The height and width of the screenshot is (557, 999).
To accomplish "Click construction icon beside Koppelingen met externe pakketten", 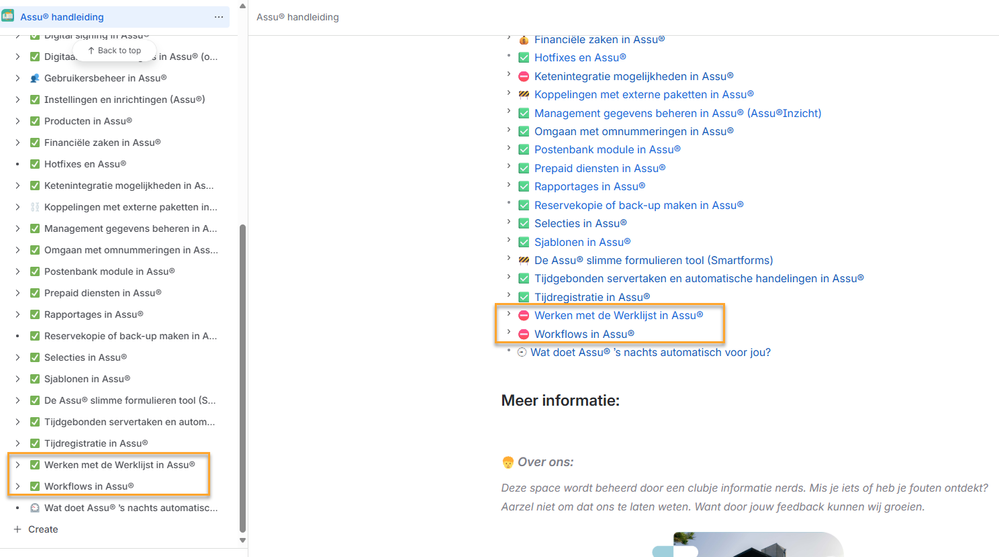I will click(524, 95).
